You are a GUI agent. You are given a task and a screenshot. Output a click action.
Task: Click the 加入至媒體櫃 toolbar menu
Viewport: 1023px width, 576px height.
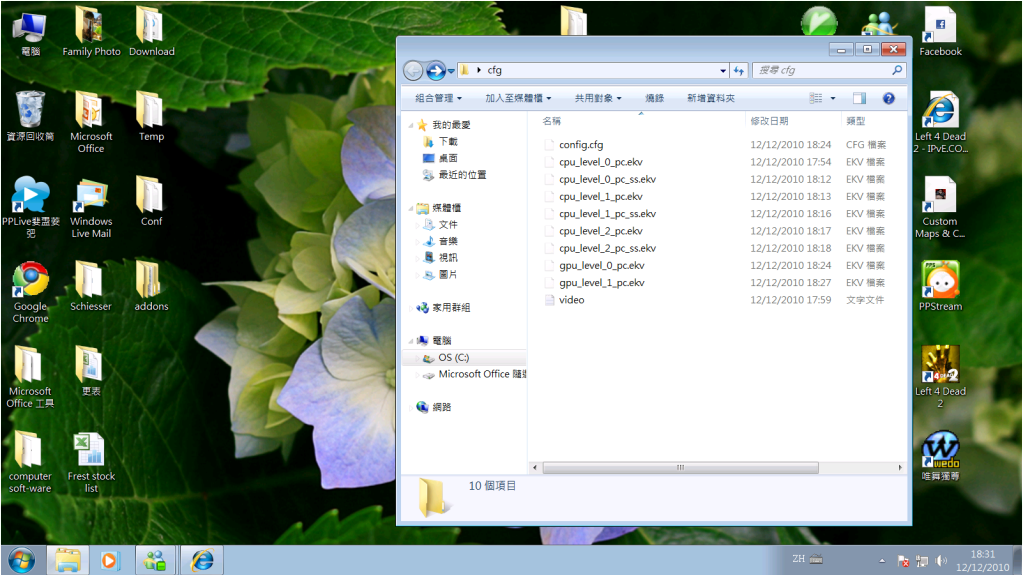coord(518,98)
